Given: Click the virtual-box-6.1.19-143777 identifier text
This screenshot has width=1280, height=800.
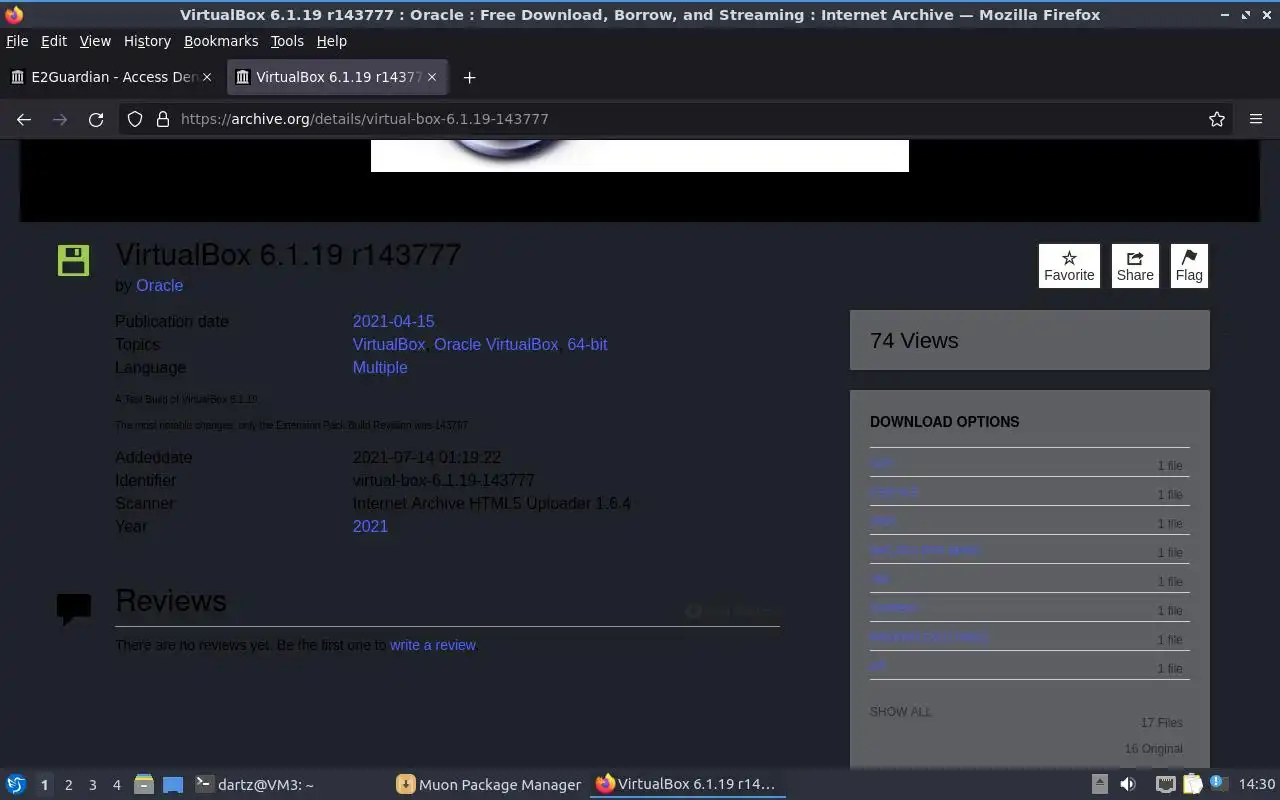Looking at the screenshot, I should [444, 480].
